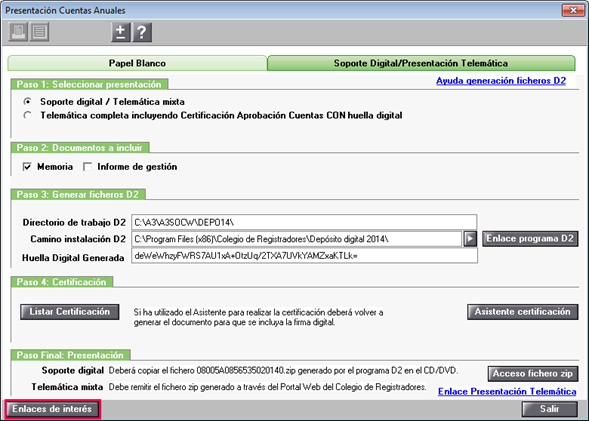The image size is (589, 421).
Task: Click the 'Paso 4: Certificación' header
Action: click(62, 282)
